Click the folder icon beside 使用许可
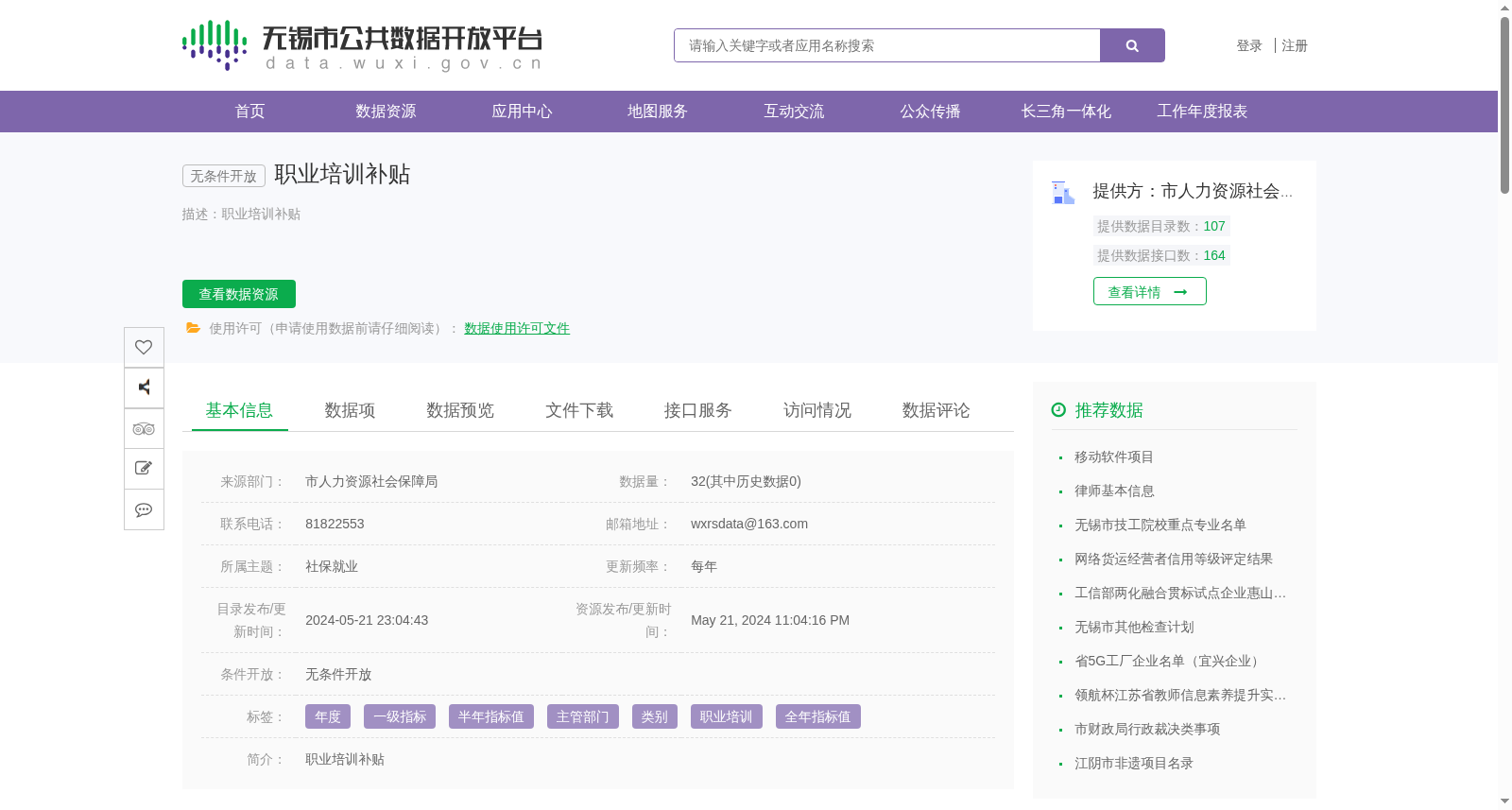This screenshot has height=810, width=1512. 193,328
